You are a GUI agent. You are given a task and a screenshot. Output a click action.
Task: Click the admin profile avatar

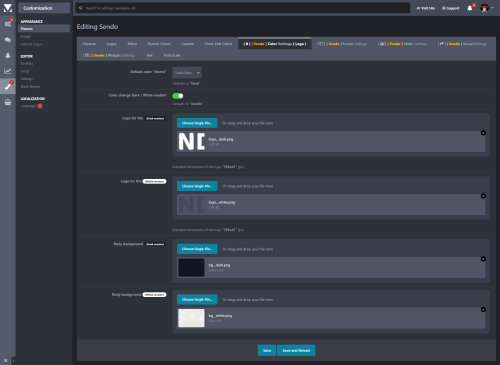pos(484,8)
